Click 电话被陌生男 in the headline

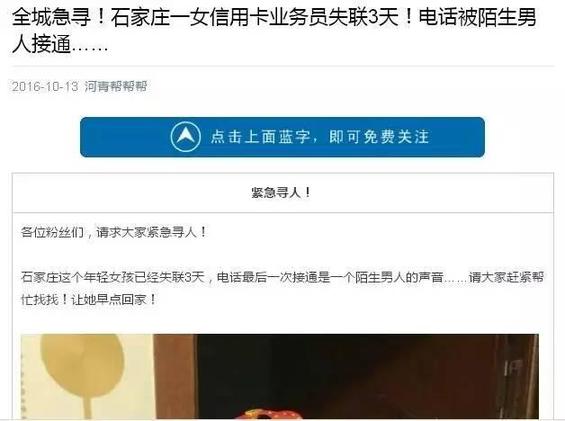(x=478, y=17)
